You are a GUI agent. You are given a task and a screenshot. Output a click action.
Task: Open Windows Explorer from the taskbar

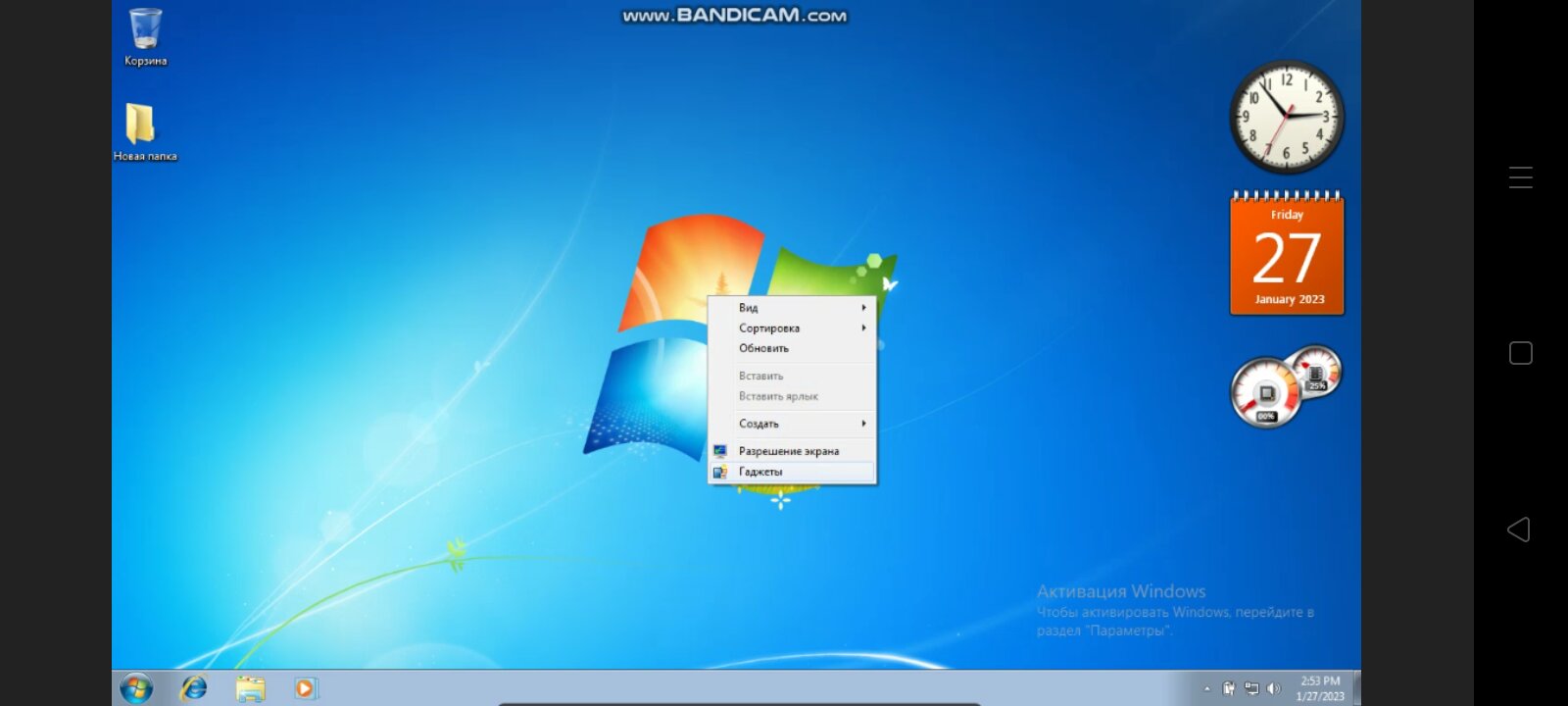pyautogui.click(x=251, y=688)
